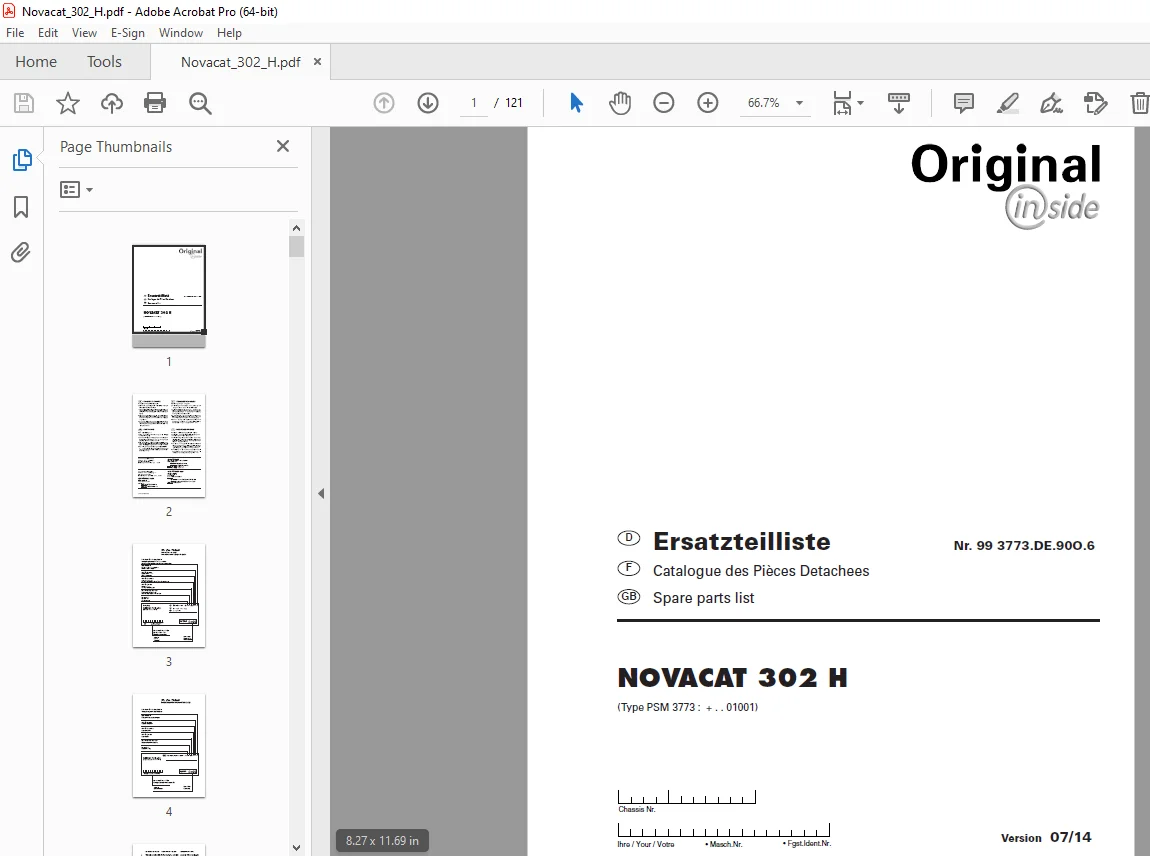The height and width of the screenshot is (856, 1150).
Task: Zoom out with minus icon
Action: 663,103
